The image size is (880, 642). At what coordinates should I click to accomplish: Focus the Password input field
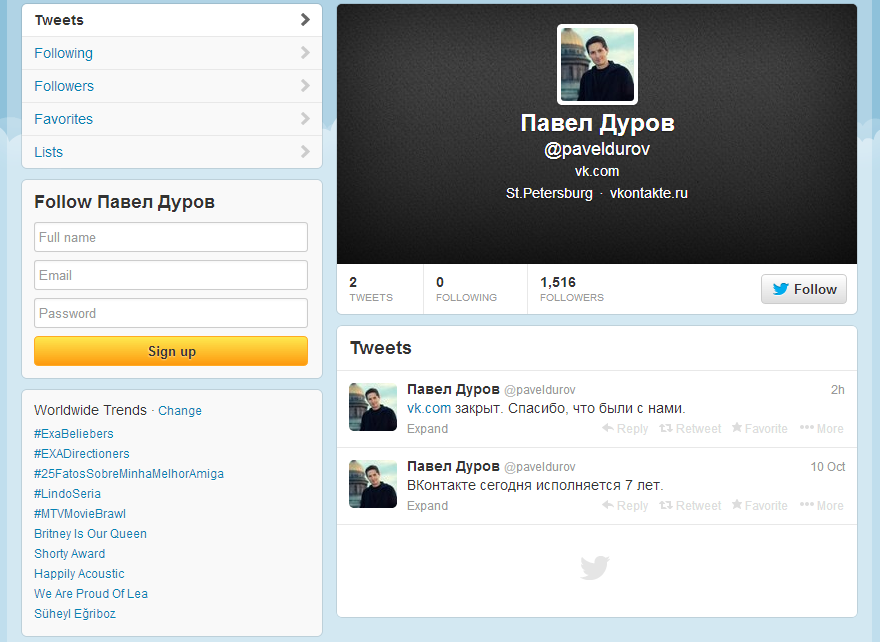pos(171,313)
